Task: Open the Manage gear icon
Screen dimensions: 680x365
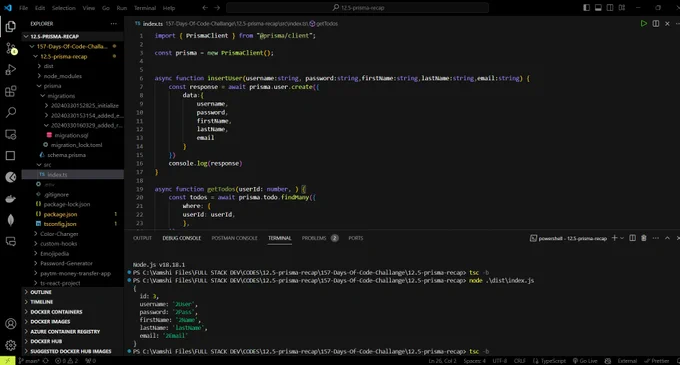Action: (11, 345)
